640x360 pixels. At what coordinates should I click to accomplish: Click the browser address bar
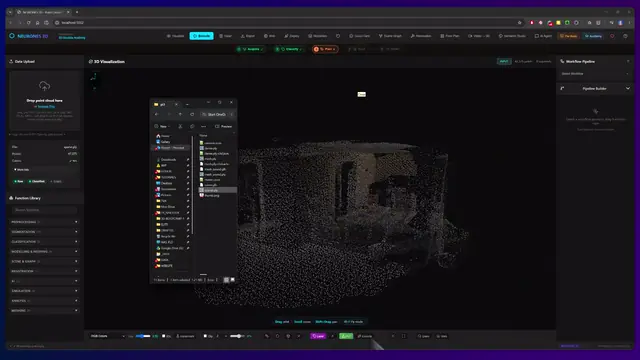pos(286,23)
